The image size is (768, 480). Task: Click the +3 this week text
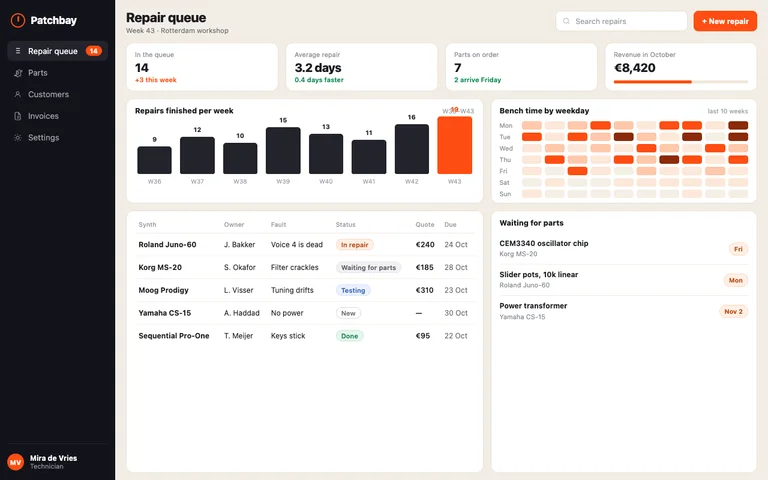[156, 80]
